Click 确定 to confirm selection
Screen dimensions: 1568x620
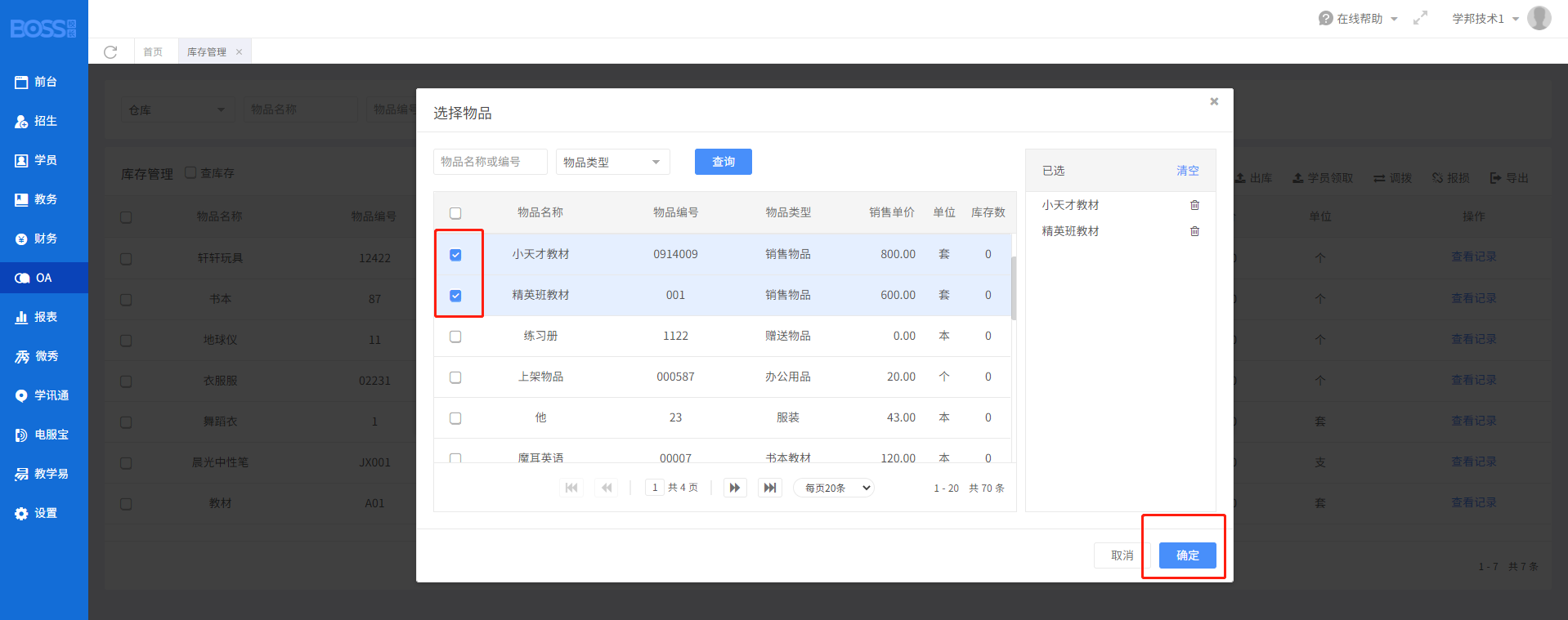tap(1188, 555)
